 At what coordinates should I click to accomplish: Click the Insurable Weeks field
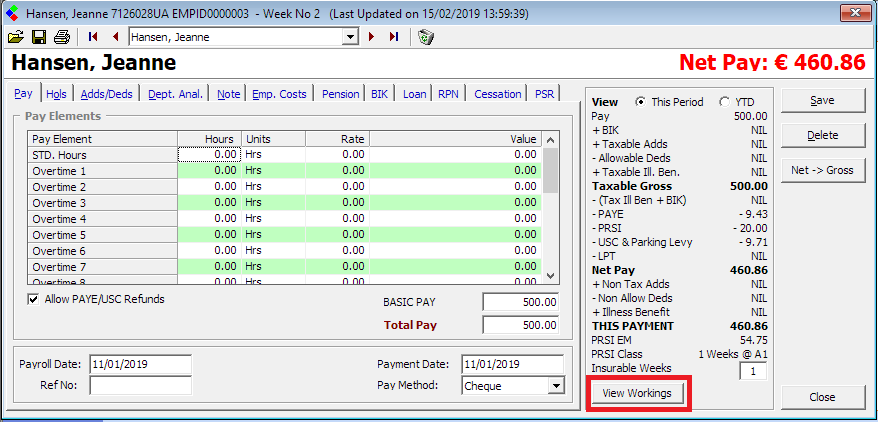753,371
